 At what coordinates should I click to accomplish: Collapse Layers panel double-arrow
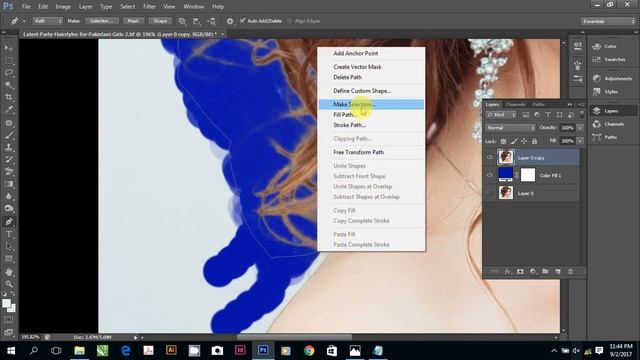click(570, 104)
